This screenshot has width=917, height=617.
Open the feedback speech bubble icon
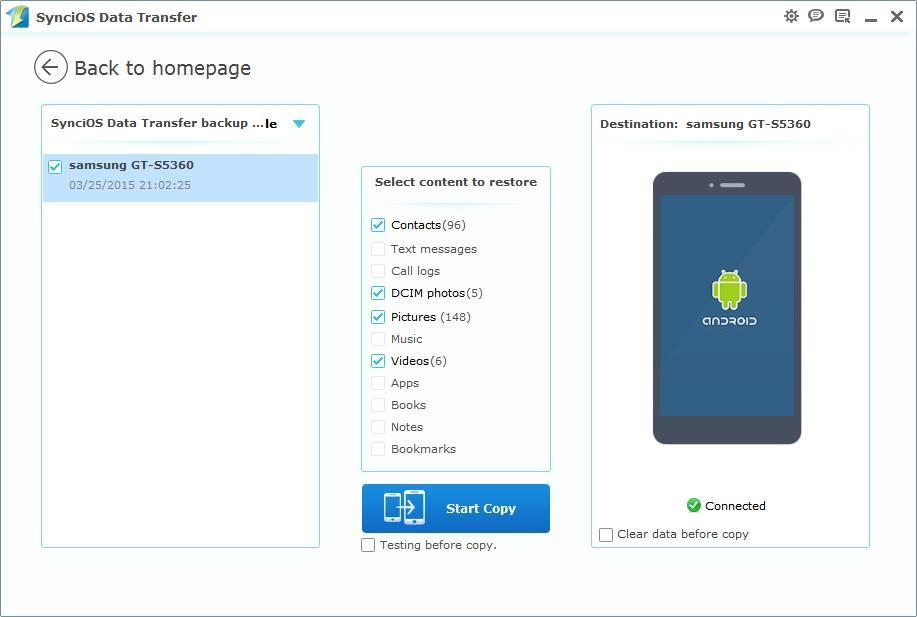tap(816, 16)
